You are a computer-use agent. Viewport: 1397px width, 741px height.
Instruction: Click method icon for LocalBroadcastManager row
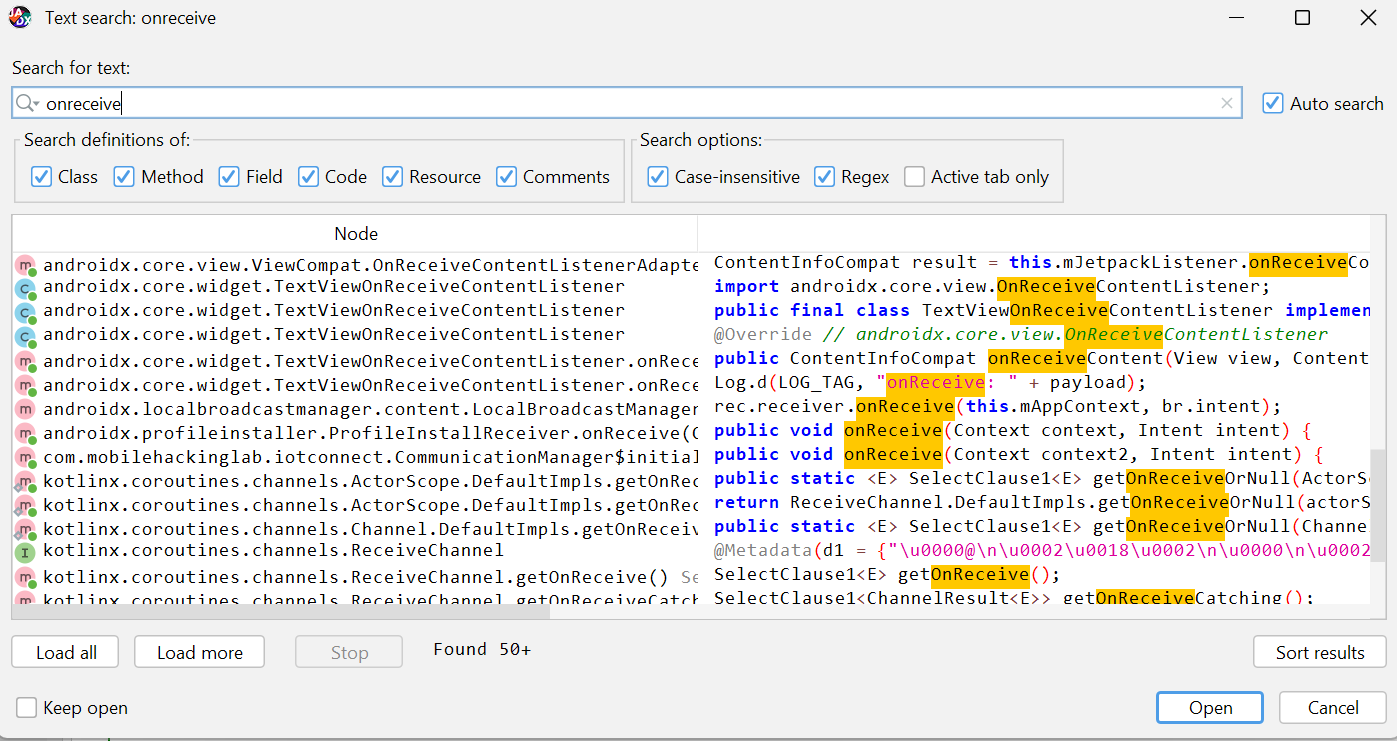[25, 409]
